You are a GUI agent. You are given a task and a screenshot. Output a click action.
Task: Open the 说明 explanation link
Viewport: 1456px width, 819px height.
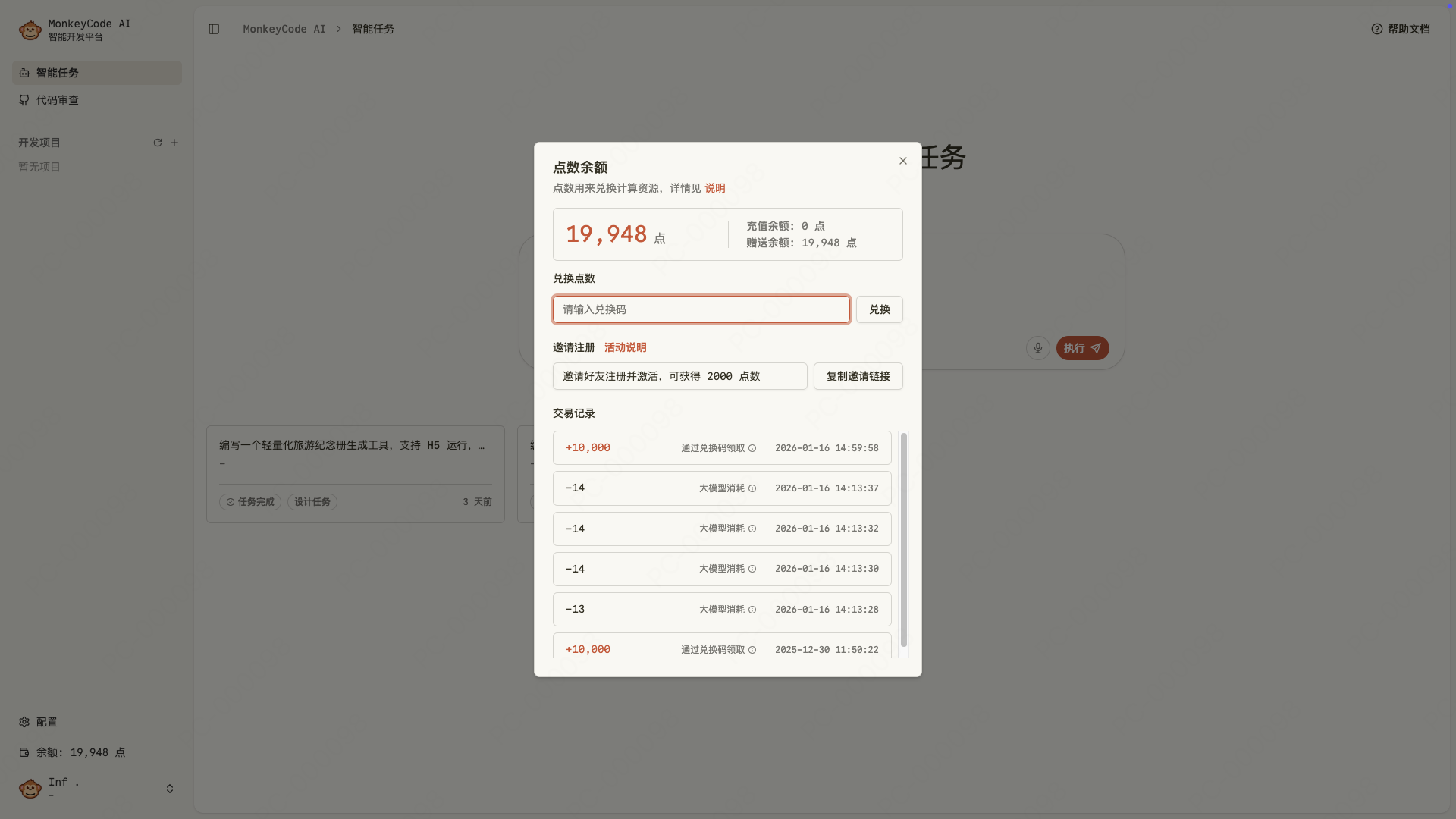pos(714,188)
